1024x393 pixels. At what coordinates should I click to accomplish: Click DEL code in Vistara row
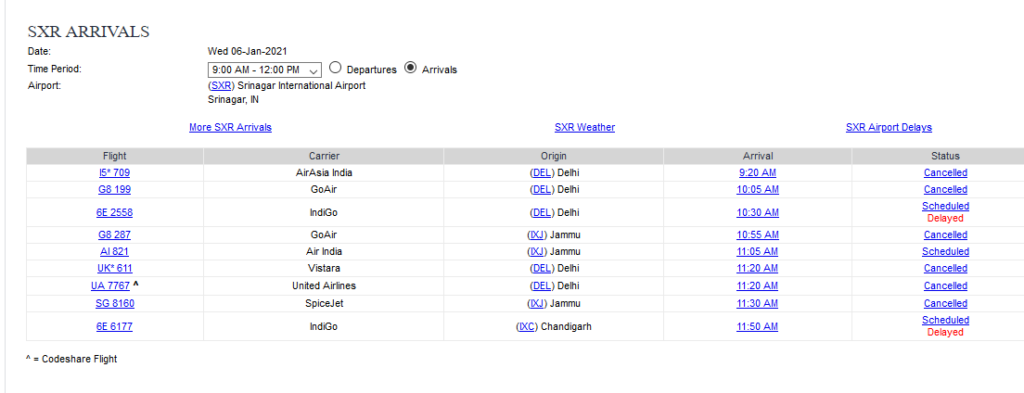[541, 268]
